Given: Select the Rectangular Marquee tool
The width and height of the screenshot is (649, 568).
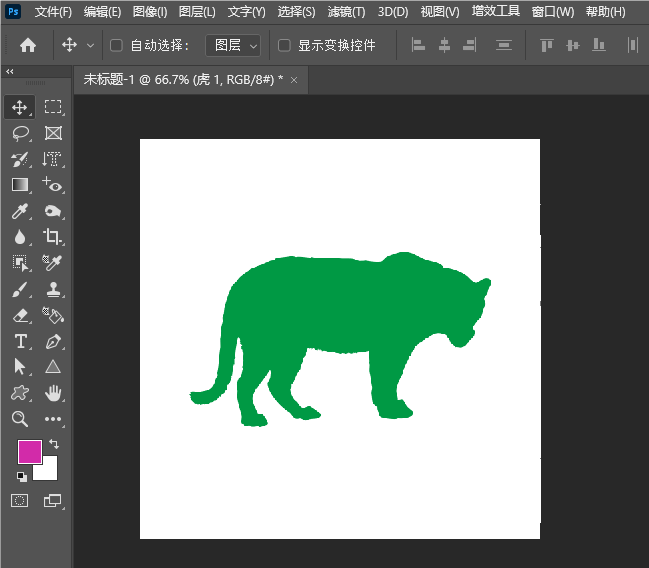Looking at the screenshot, I should (x=53, y=107).
